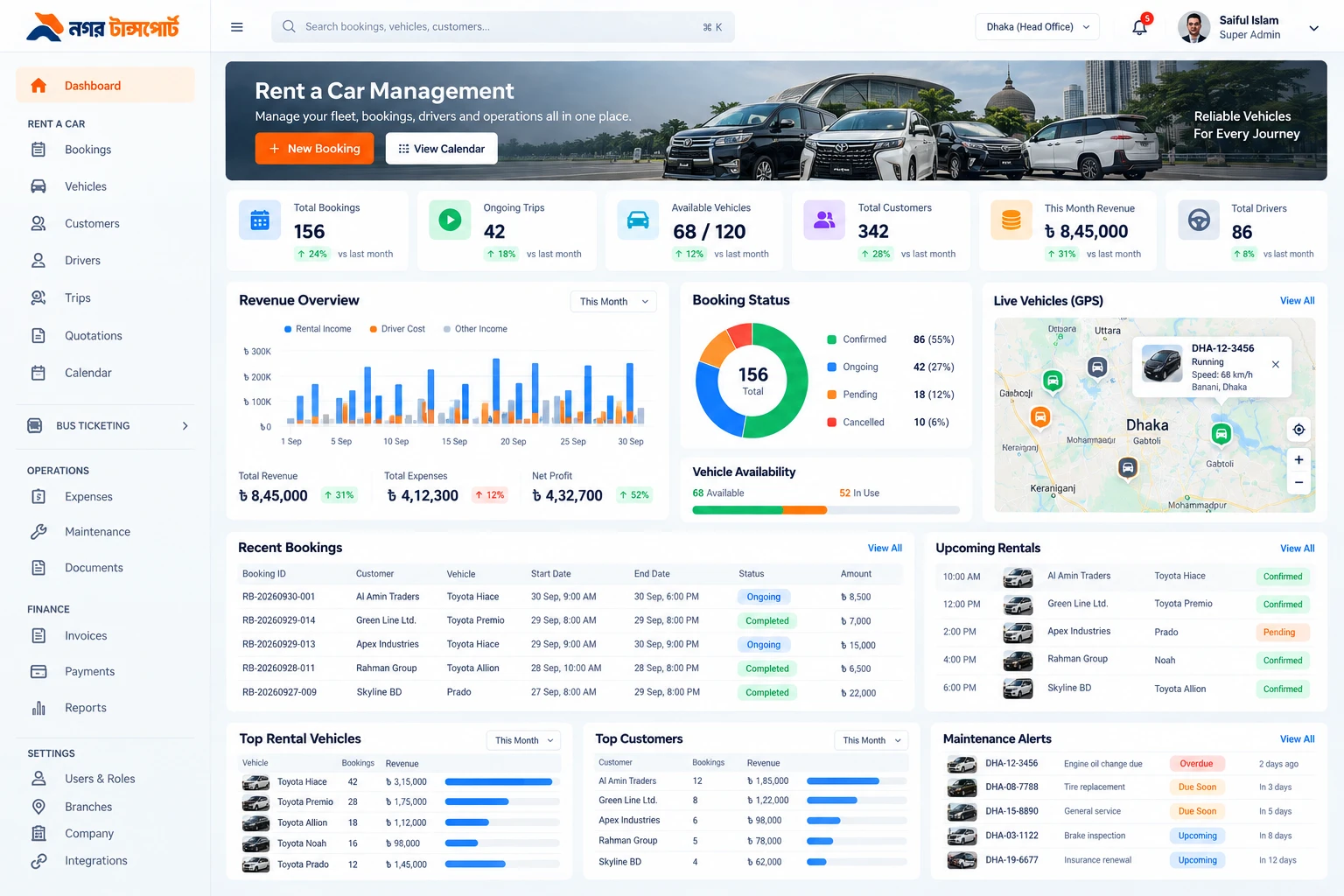Click the New Booking button
Image resolution: width=1344 pixels, height=896 pixels.
tap(314, 149)
